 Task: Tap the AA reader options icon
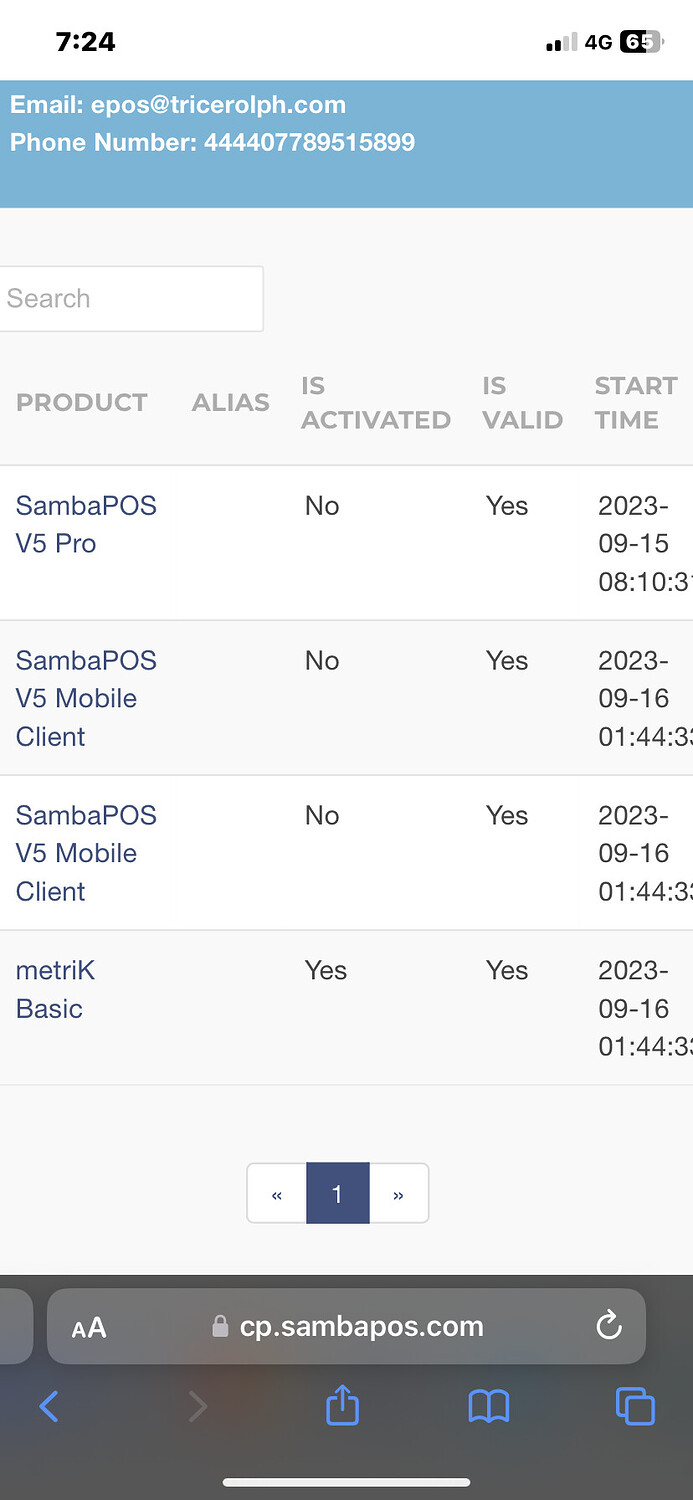89,1327
